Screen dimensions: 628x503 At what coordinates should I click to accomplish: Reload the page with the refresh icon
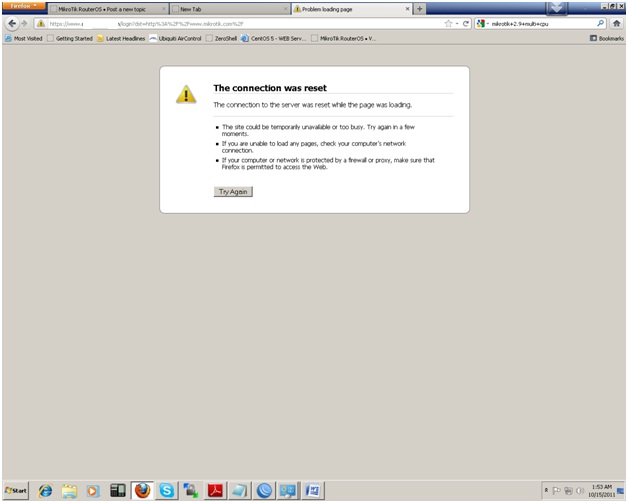click(x=466, y=24)
